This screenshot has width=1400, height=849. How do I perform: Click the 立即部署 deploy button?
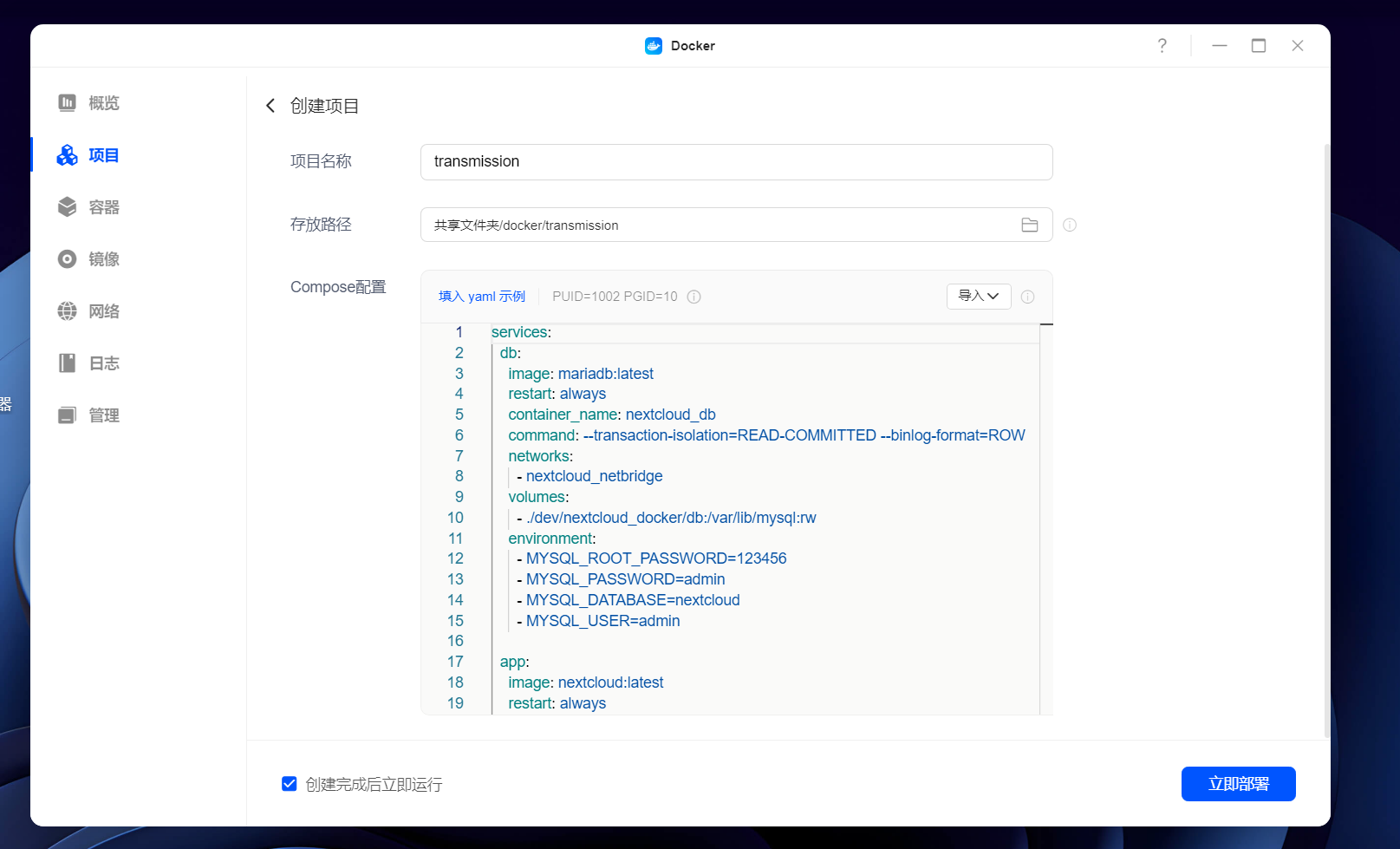point(1238,784)
